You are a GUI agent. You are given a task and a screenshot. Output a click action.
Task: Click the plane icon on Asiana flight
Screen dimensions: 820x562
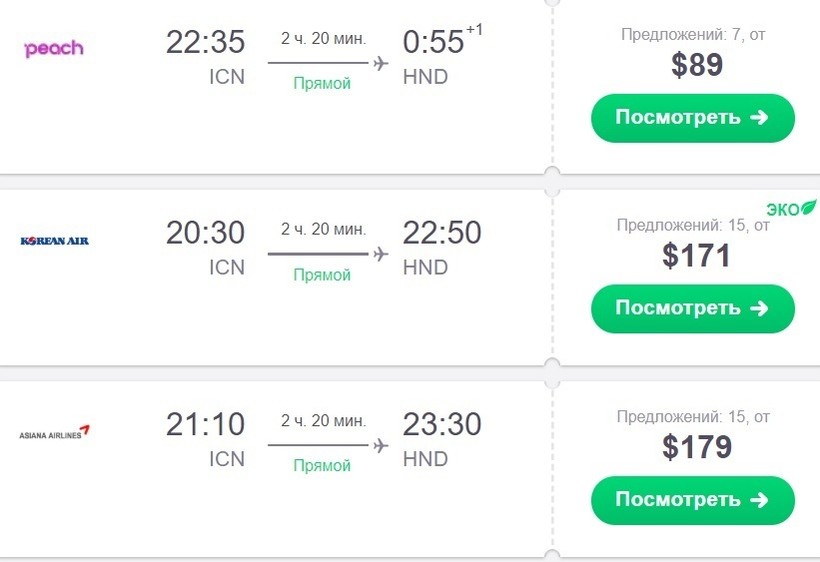pos(380,445)
